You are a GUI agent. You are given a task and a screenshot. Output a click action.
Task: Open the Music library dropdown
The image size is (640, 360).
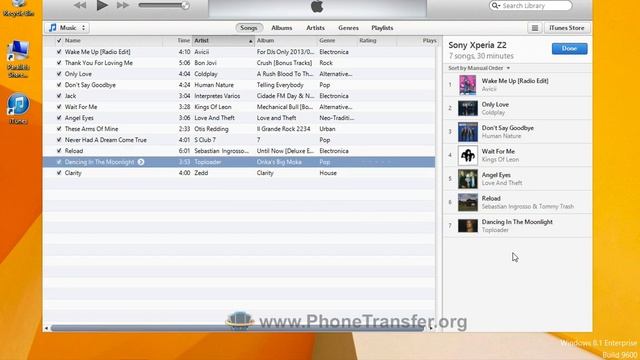tap(67, 28)
